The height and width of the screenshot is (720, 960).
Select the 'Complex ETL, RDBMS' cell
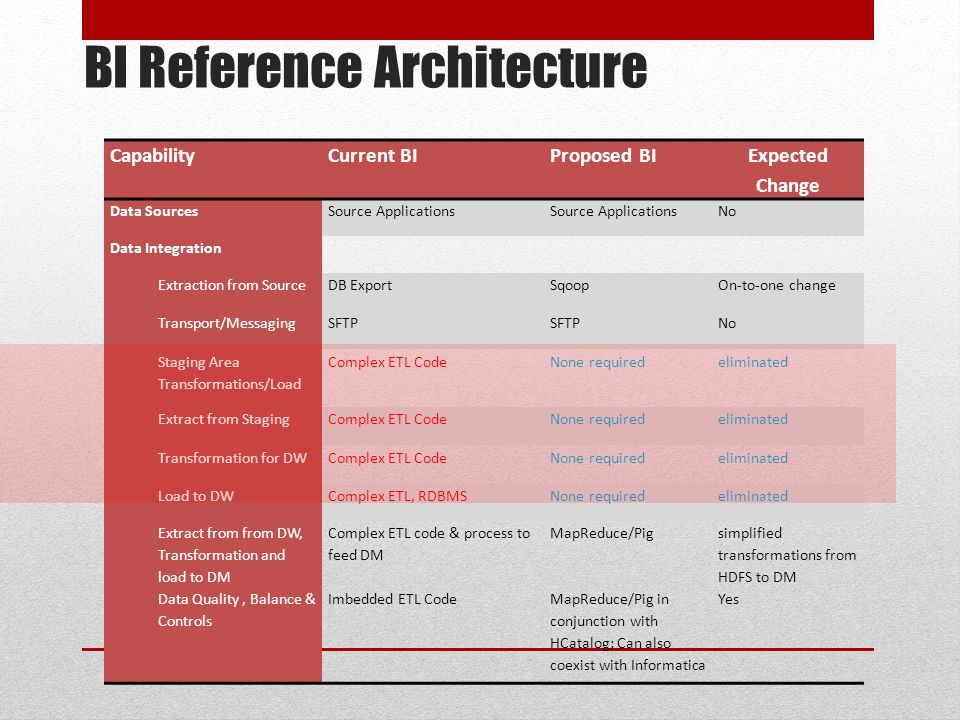coord(397,496)
